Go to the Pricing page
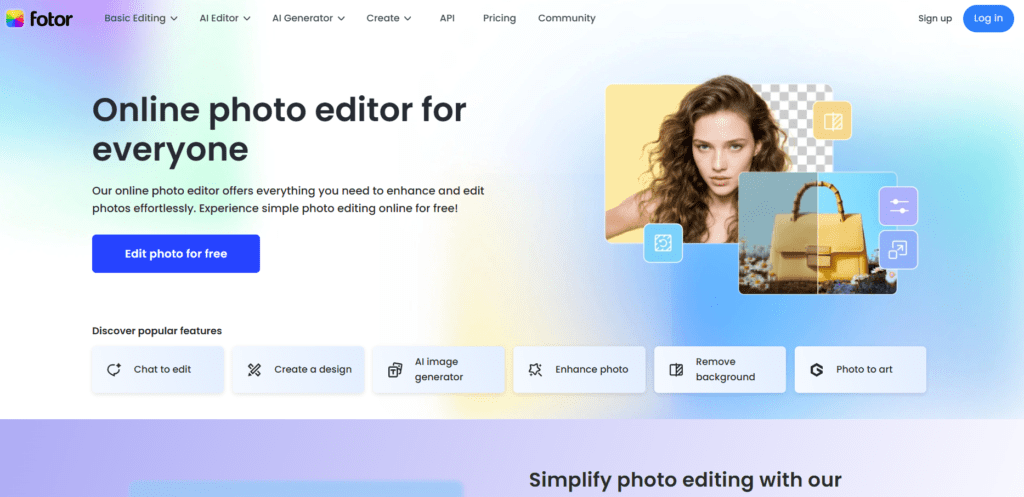 [x=499, y=18]
